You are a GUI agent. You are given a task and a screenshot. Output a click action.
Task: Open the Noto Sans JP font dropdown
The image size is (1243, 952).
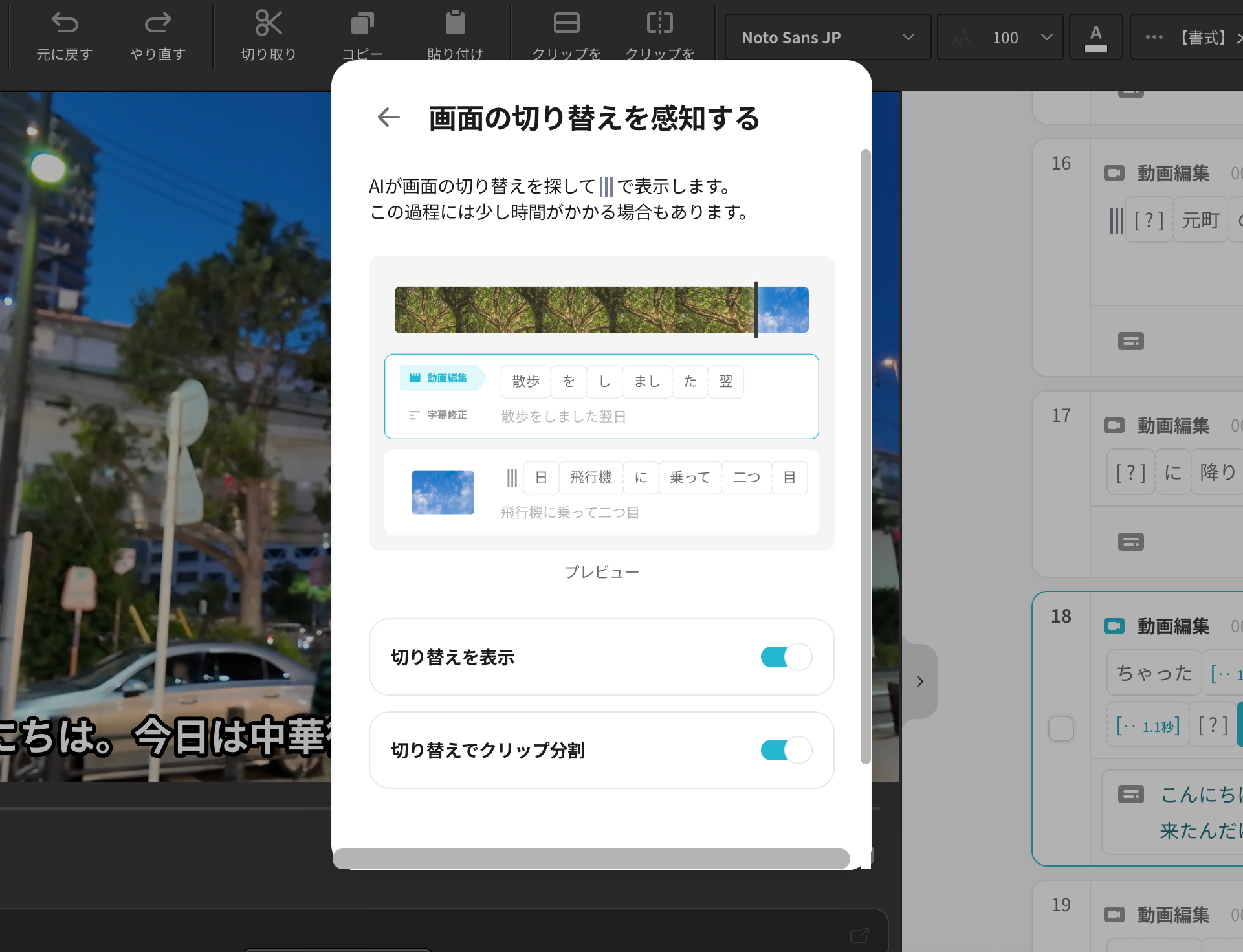click(827, 38)
